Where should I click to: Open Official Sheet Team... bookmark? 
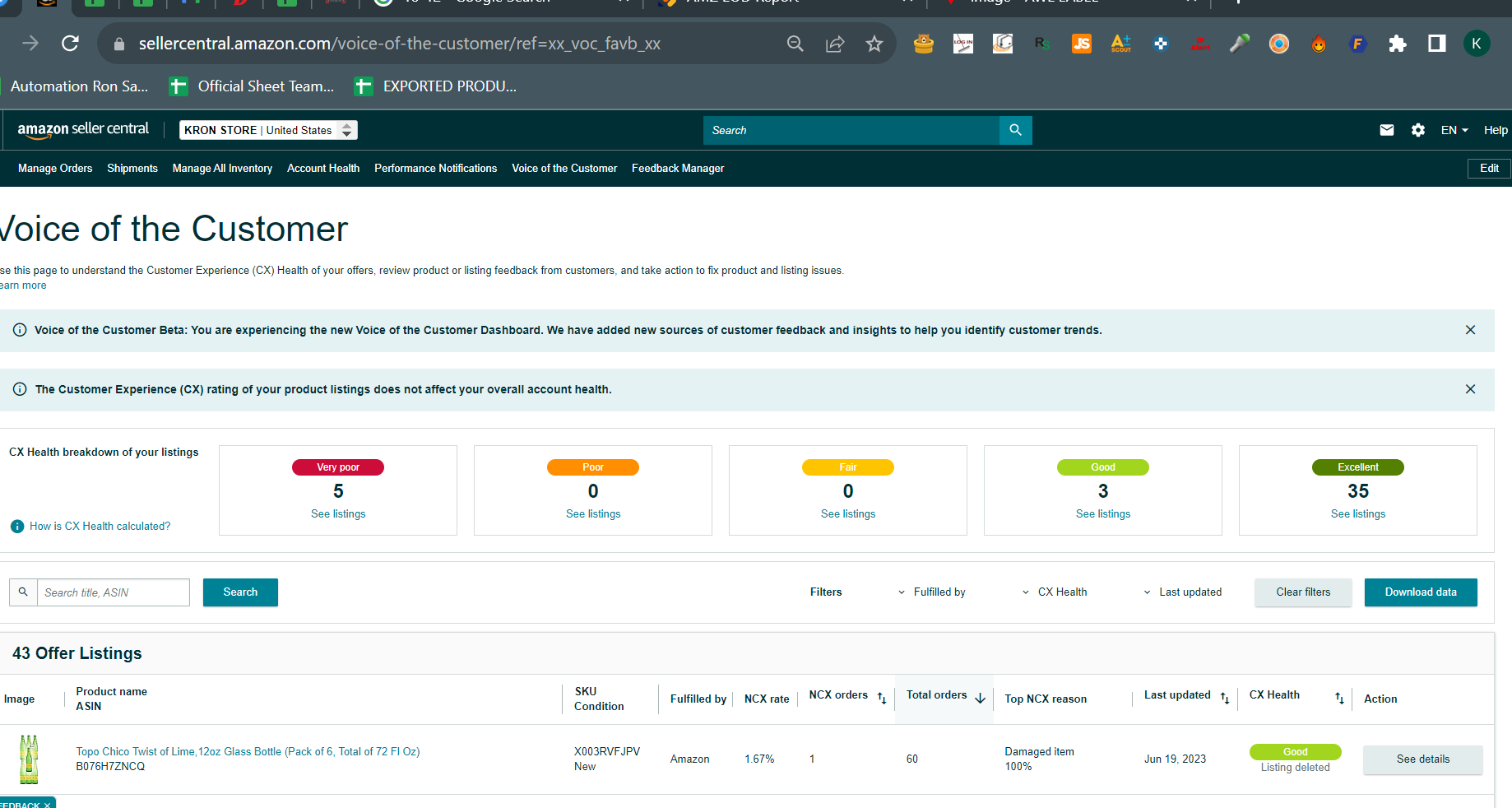(252, 86)
